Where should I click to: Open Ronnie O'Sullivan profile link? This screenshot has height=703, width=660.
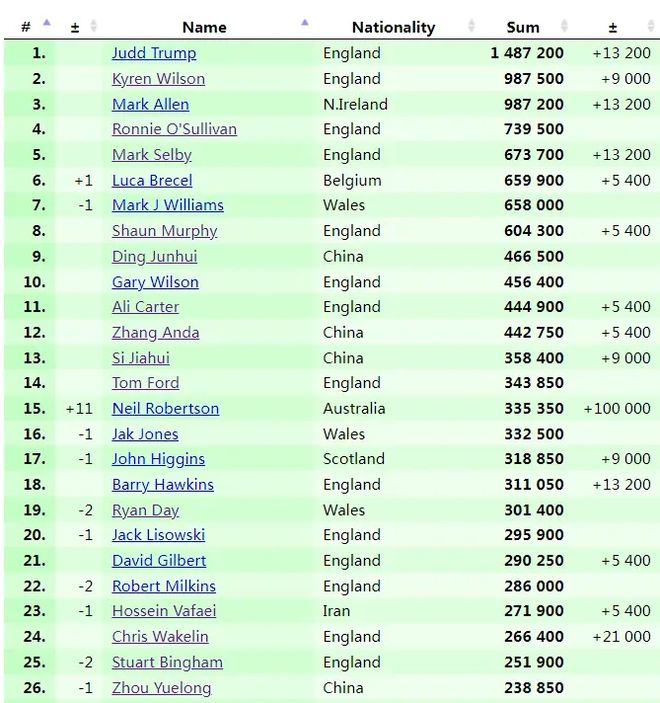click(174, 129)
